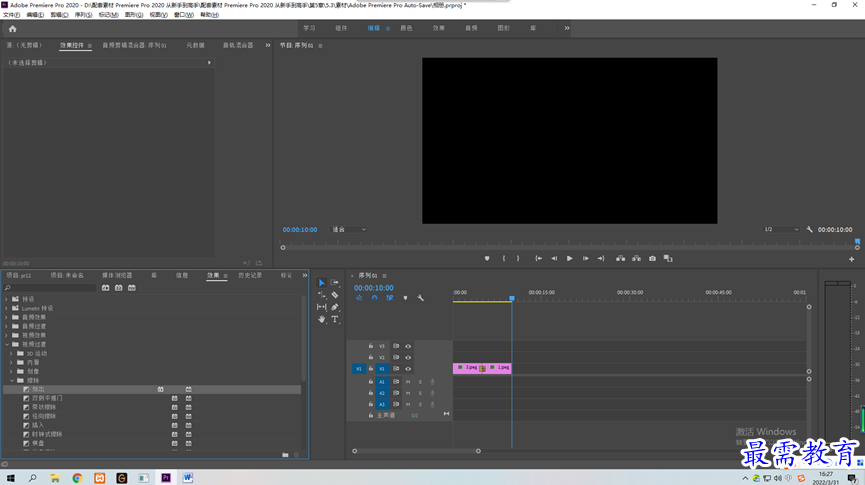This screenshot has height=485, width=865.
Task: Select the Ripple Edit tool
Action: (322, 295)
